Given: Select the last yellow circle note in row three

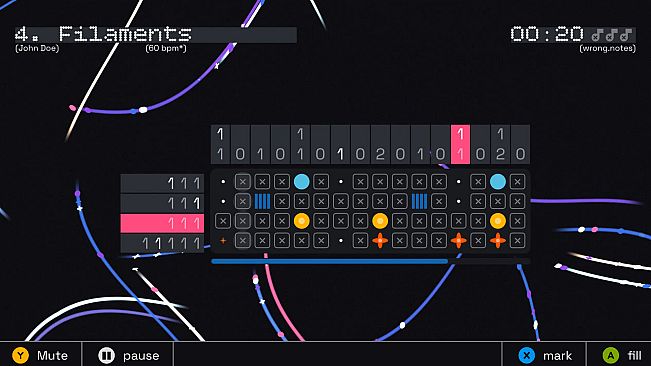Looking at the screenshot, I should click(x=498, y=221).
